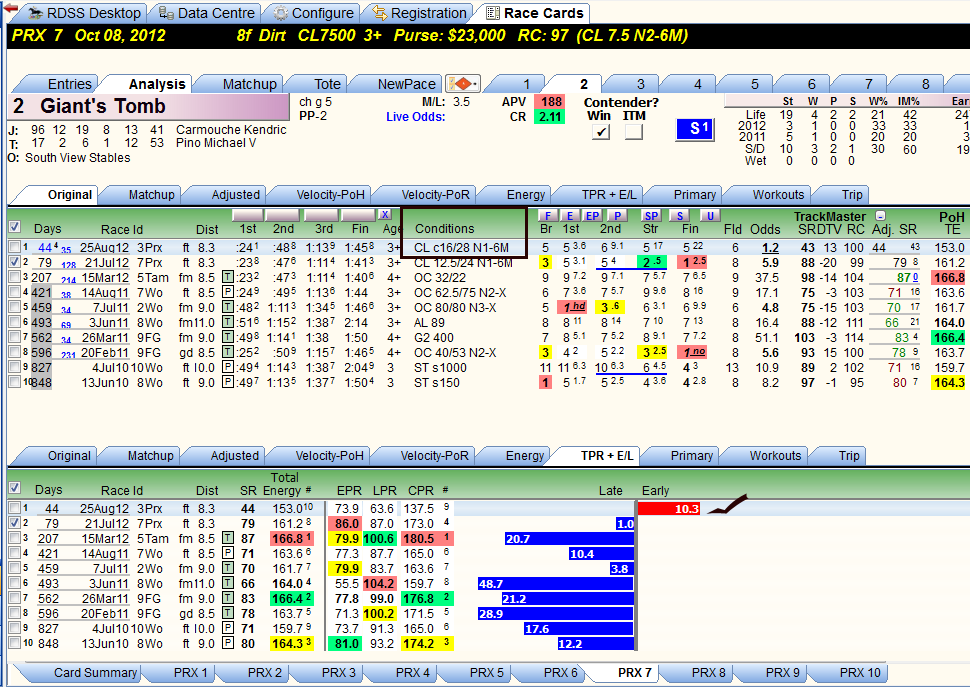This screenshot has height=687, width=970.
Task: Uncheck the 21Jul12 row checkbox in the top table
Action: coord(14,262)
